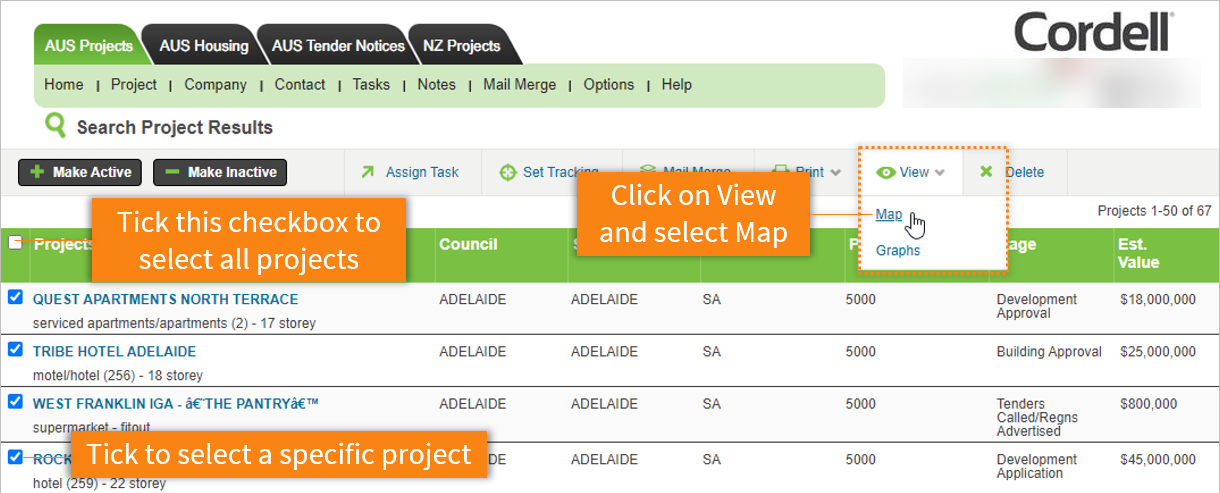Viewport: 1220px width, 493px height.
Task: Open the Notes menu
Action: pyautogui.click(x=436, y=85)
